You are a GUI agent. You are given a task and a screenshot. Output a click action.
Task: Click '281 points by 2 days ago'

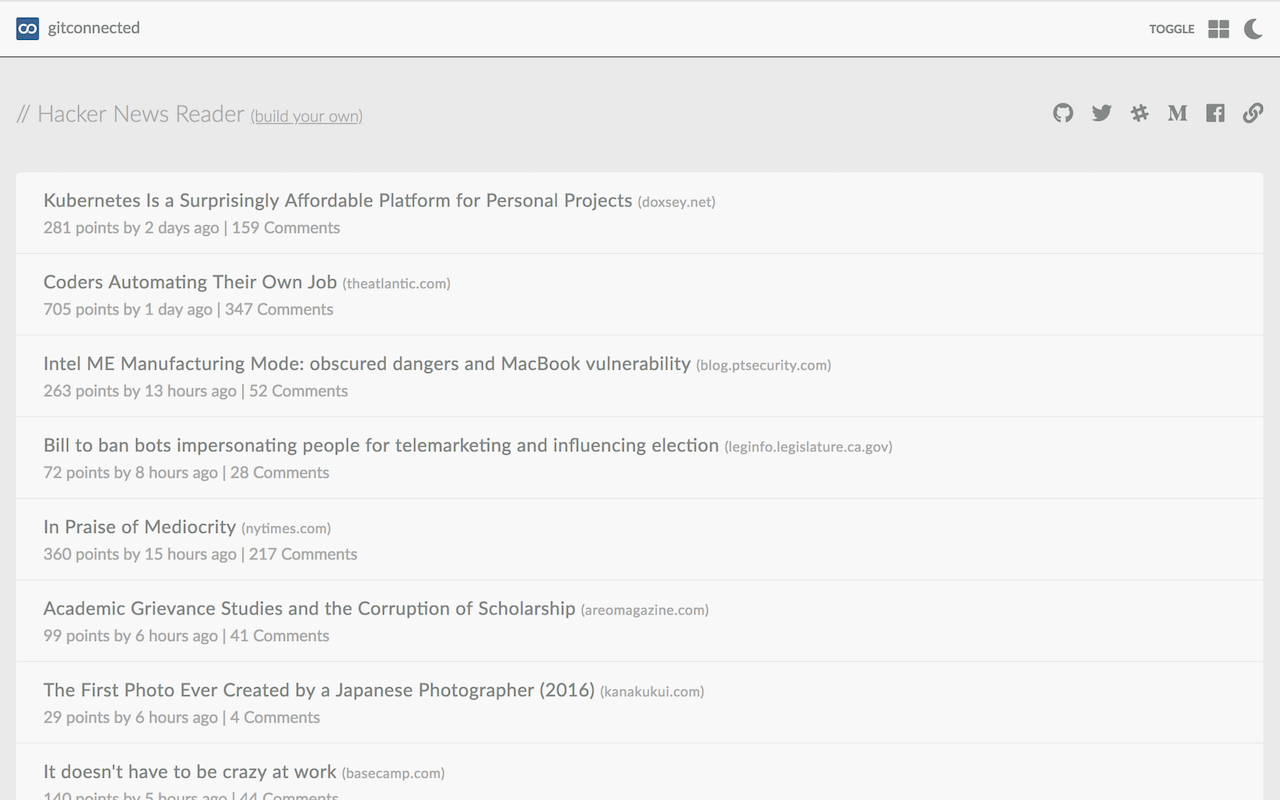(131, 228)
